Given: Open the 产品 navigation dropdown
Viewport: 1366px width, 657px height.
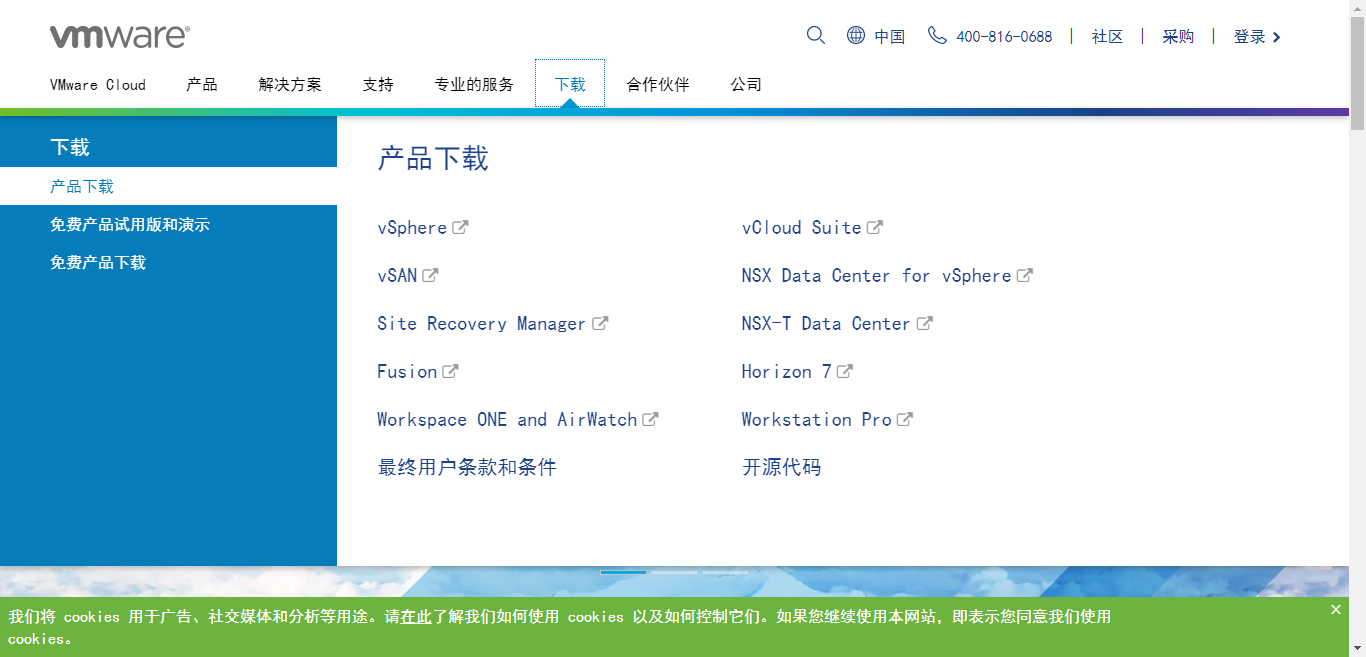Looking at the screenshot, I should tap(202, 85).
